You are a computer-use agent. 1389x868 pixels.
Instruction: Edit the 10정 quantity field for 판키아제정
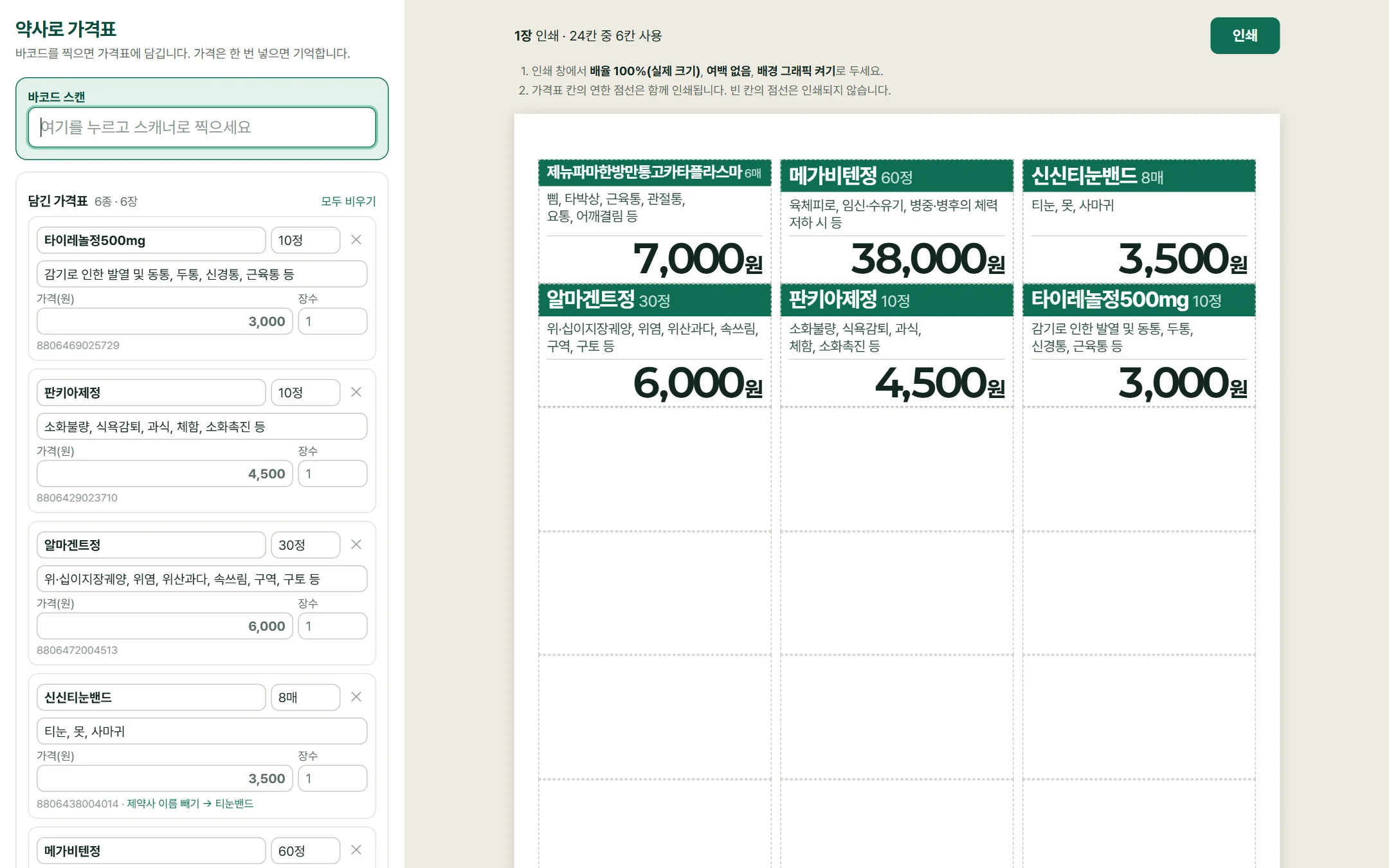point(305,393)
